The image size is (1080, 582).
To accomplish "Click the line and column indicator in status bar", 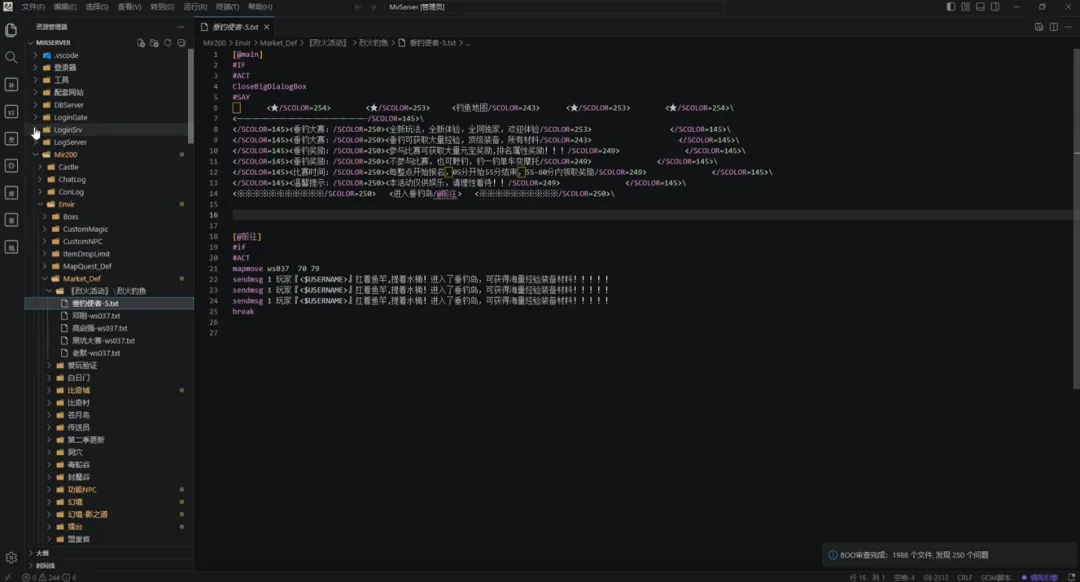I will click(x=867, y=577).
